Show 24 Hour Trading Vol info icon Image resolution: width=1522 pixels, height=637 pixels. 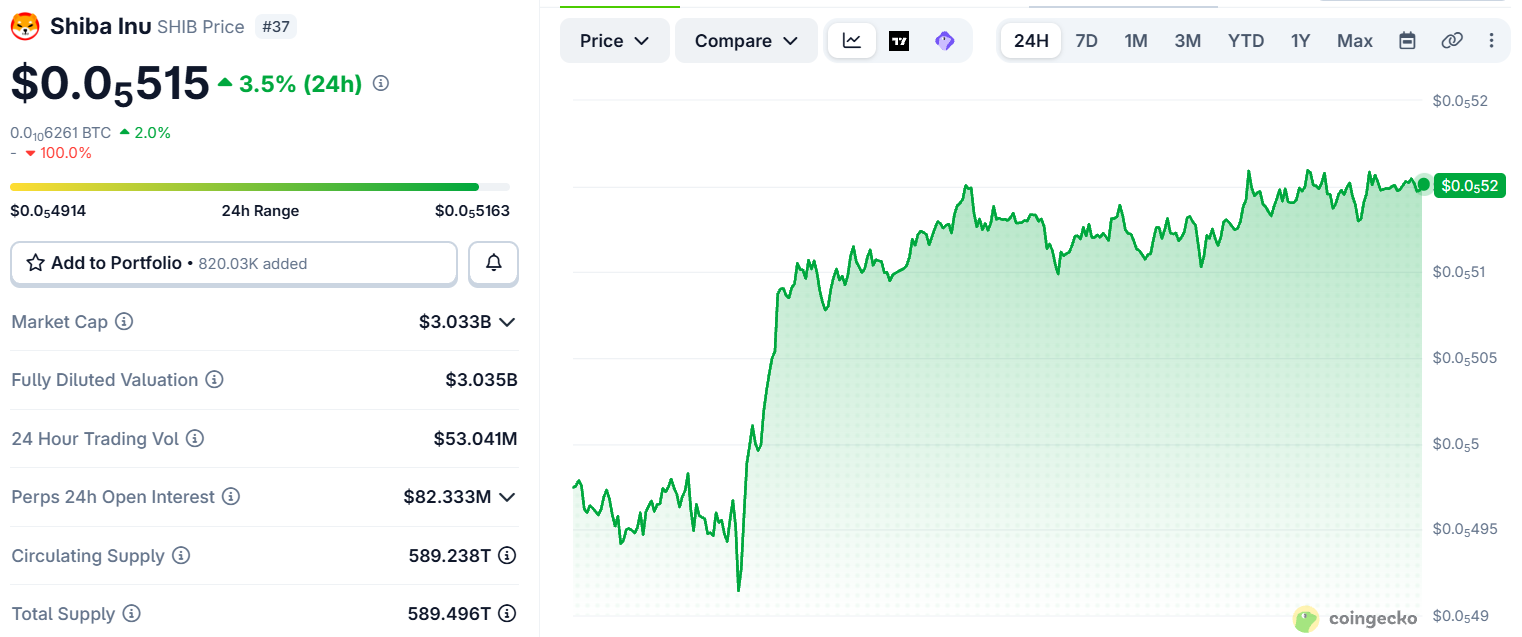click(195, 439)
